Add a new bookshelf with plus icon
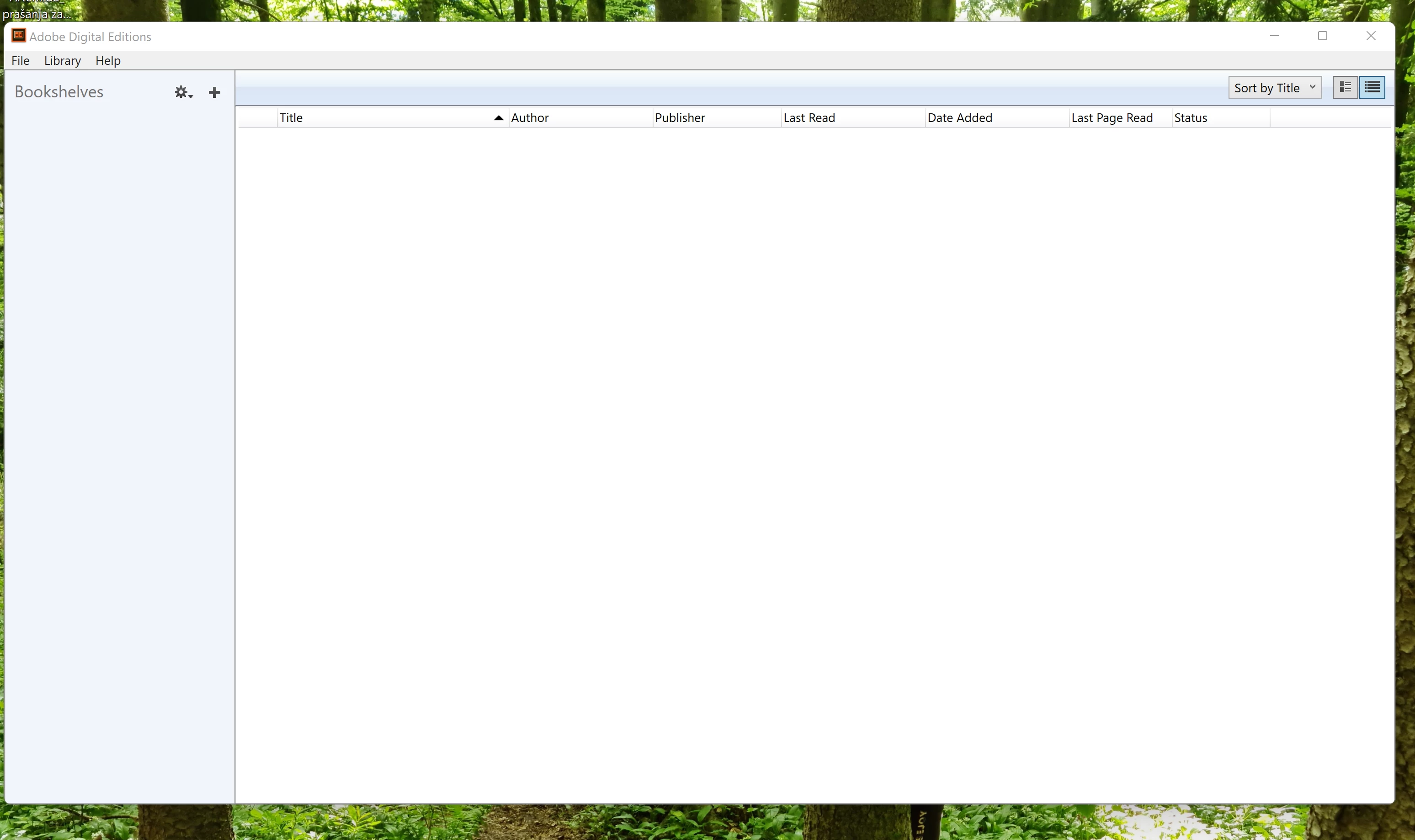 214,92
